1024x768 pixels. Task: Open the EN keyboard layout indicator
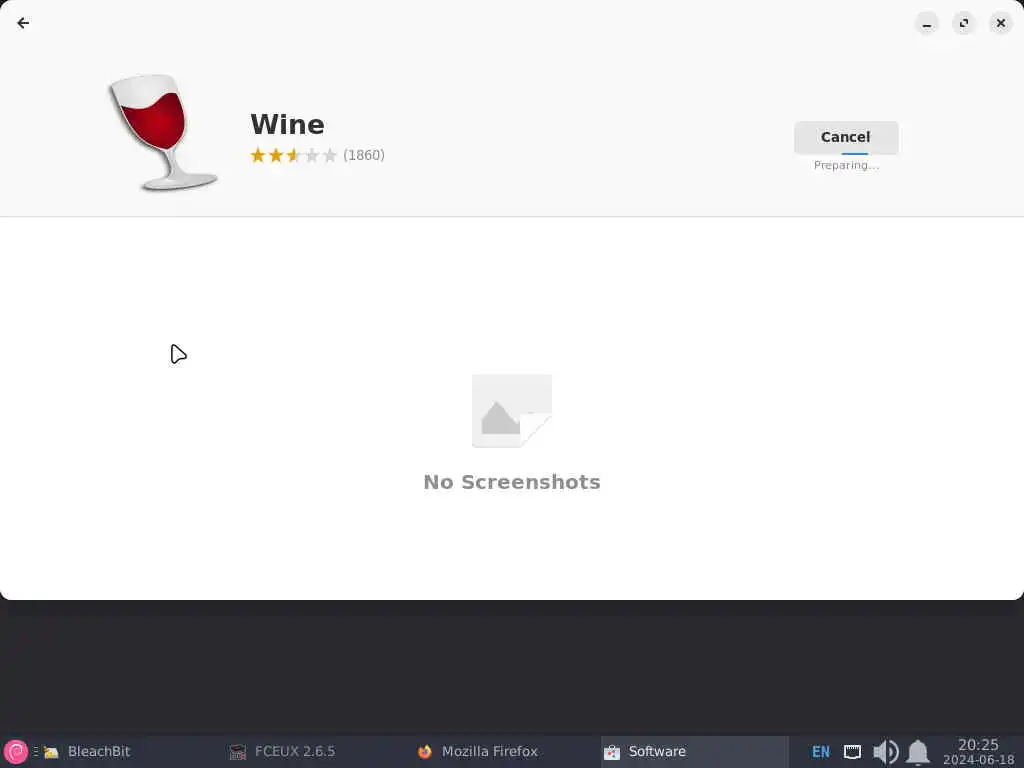[821, 752]
